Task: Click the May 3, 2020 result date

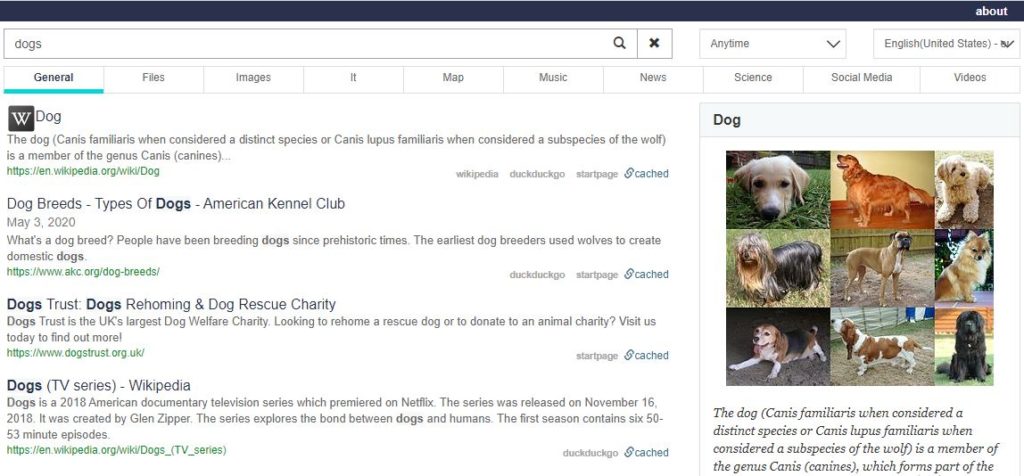Action: click(41, 222)
